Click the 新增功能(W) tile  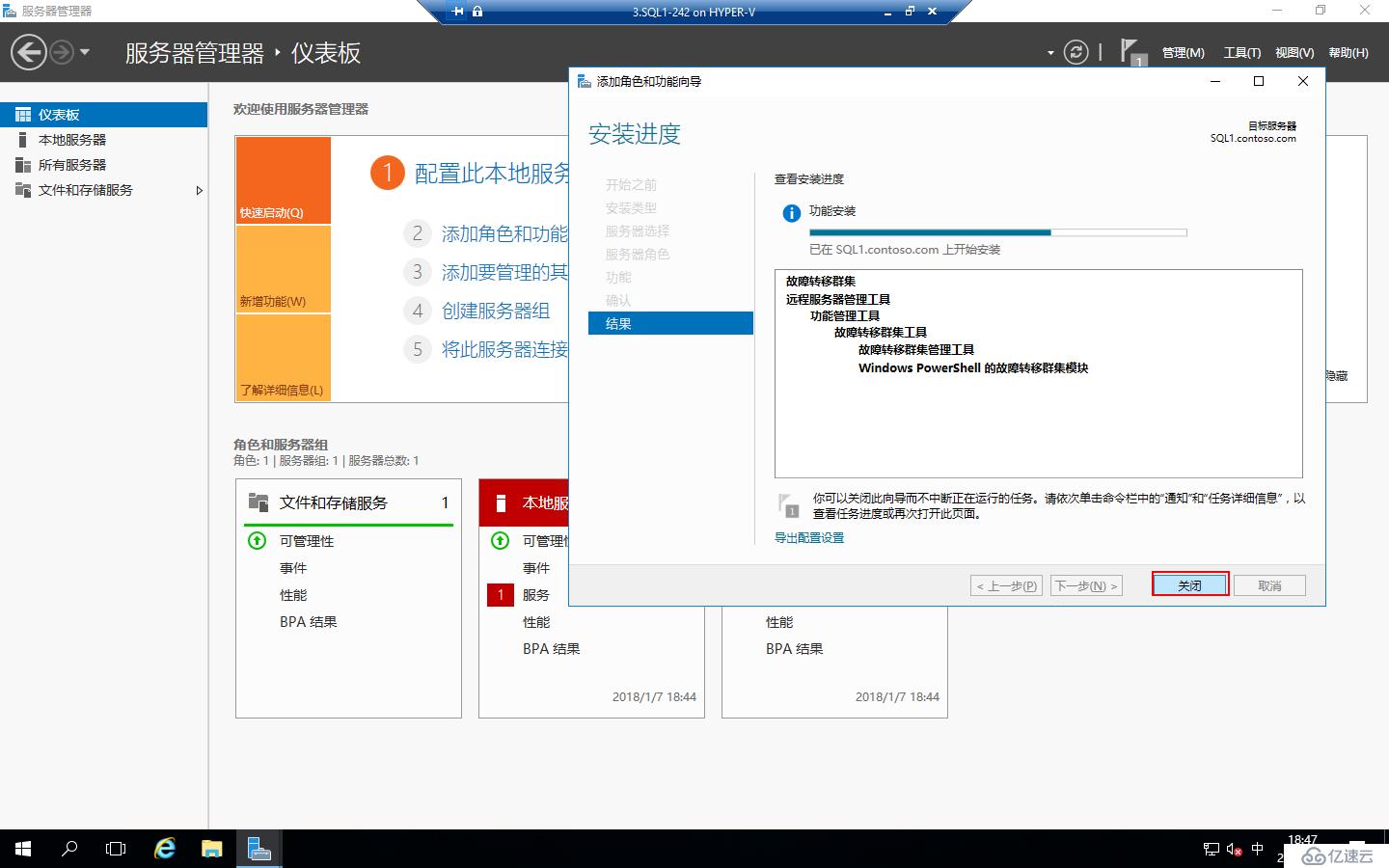(284, 269)
